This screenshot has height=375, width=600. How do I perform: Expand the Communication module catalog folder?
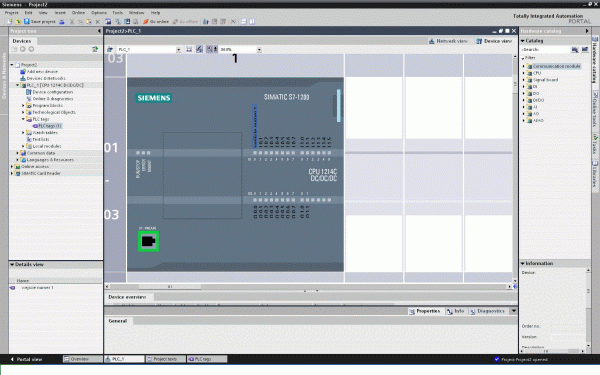click(524, 66)
